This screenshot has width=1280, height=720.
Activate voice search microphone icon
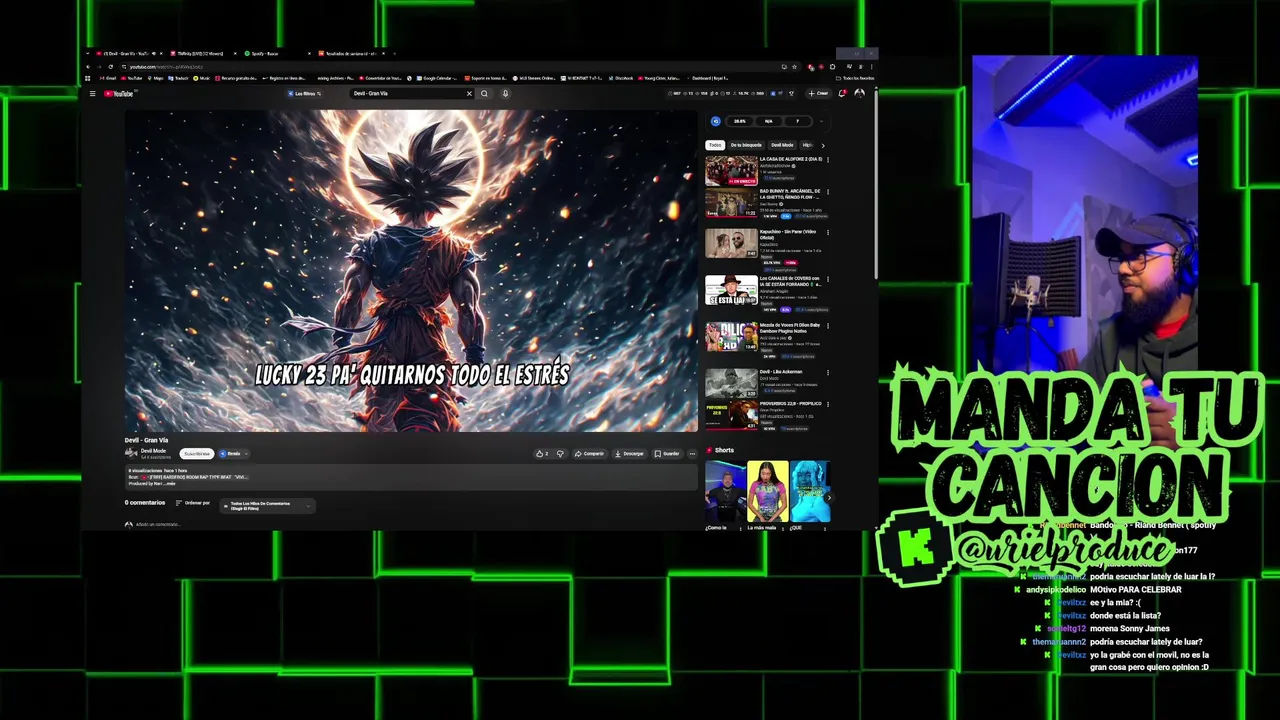pos(505,94)
